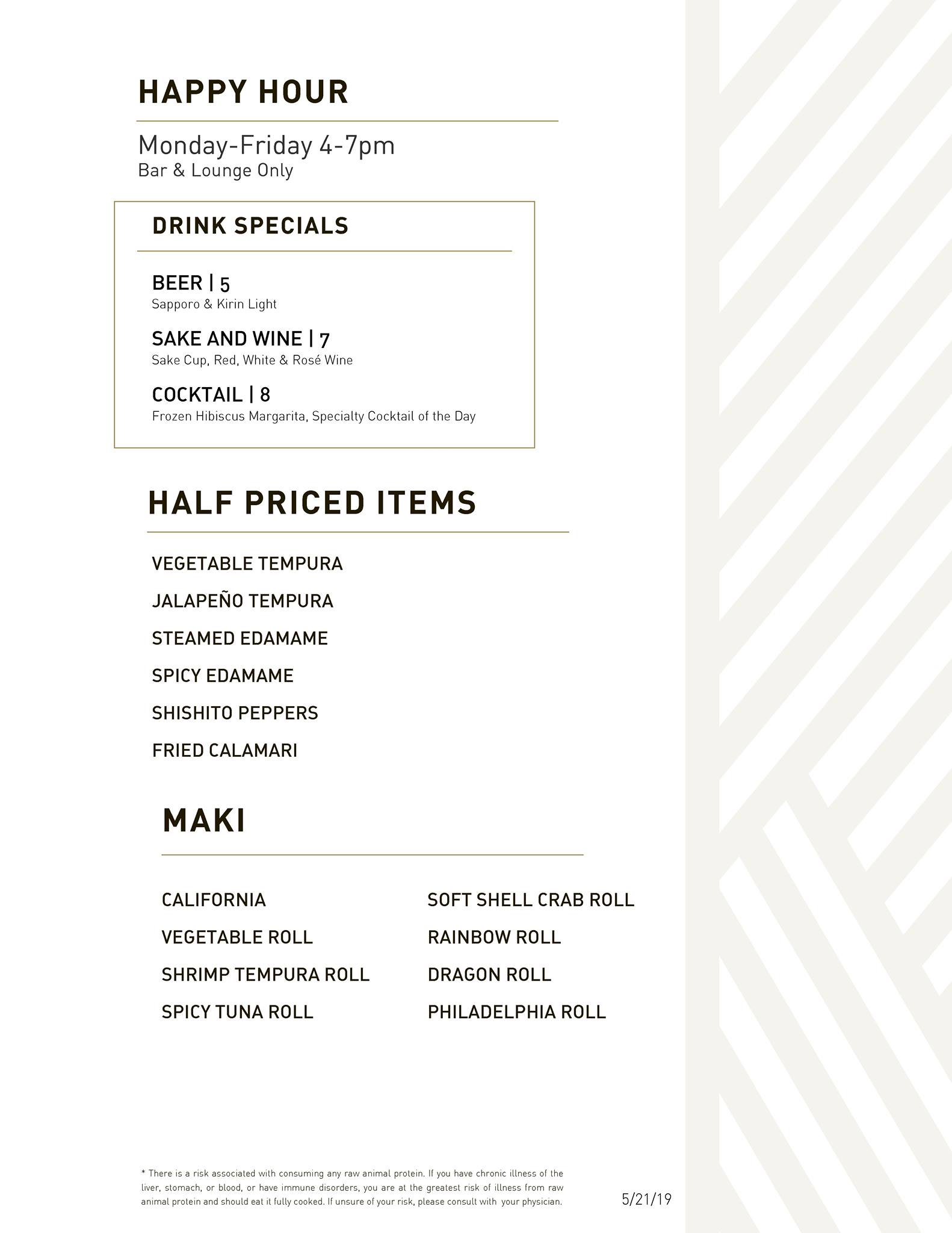The width and height of the screenshot is (952, 1233).
Task: Click the Sapporo & Kirin Light description
Action: pos(214,304)
